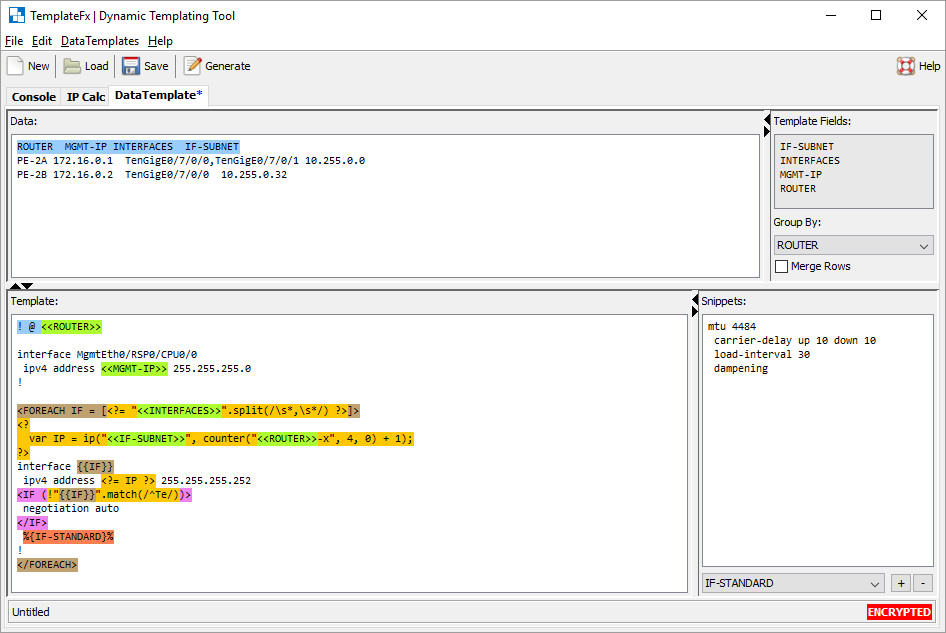This screenshot has height=633, width=946.
Task: Click the <?= IP ?> expression
Action: point(128,480)
